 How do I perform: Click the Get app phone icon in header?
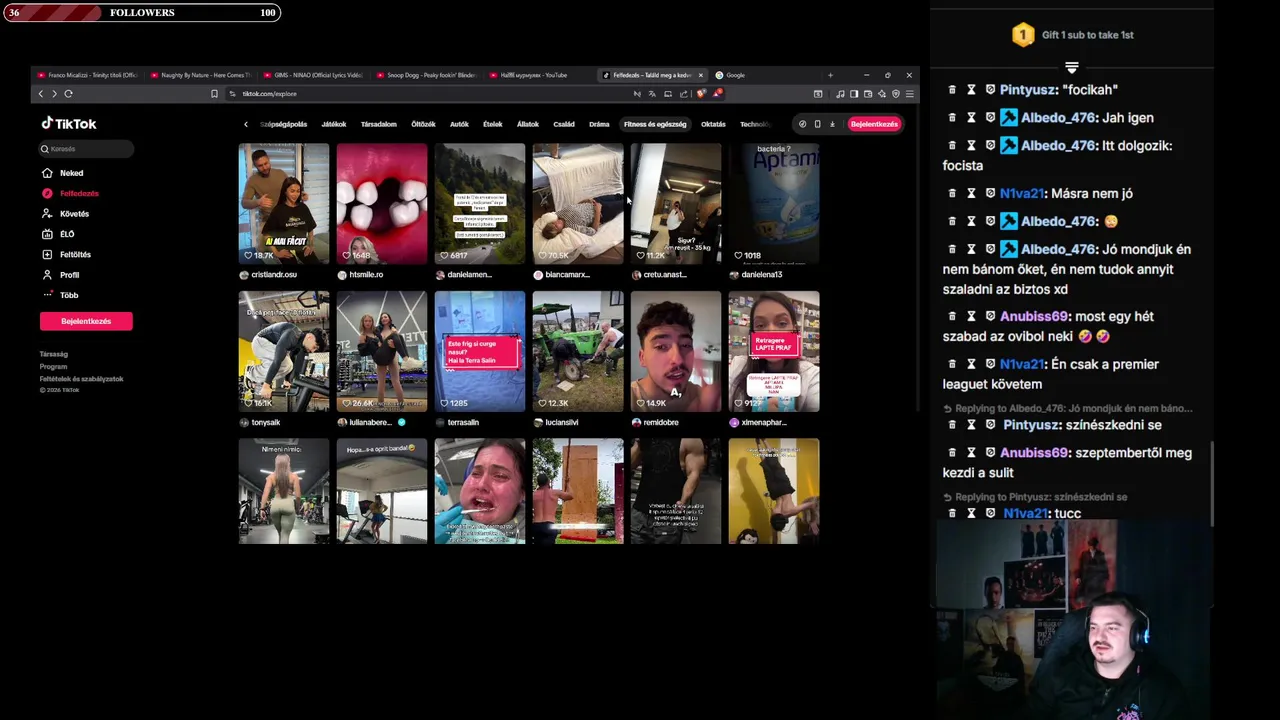pyautogui.click(x=817, y=124)
